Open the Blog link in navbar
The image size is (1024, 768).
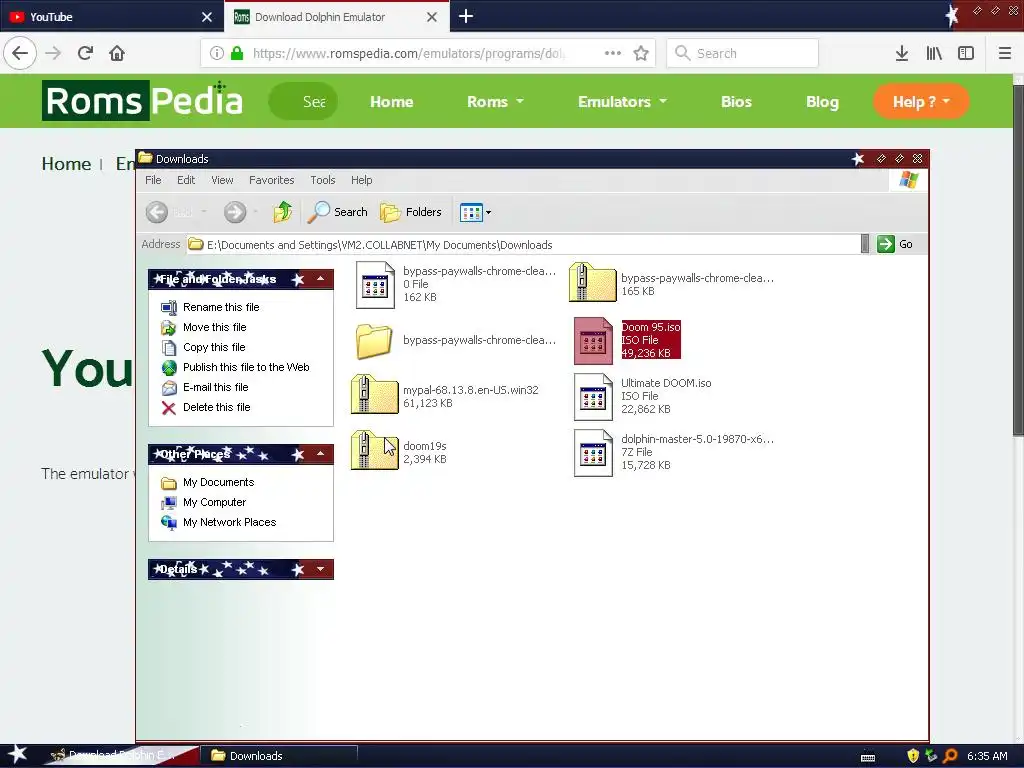822,102
